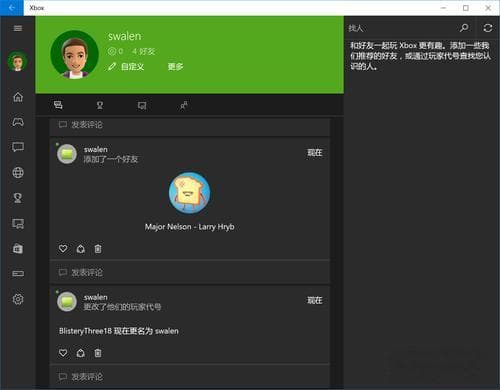The width and height of the screenshot is (500, 390).
Task: Refresh the friends panel
Action: click(488, 28)
